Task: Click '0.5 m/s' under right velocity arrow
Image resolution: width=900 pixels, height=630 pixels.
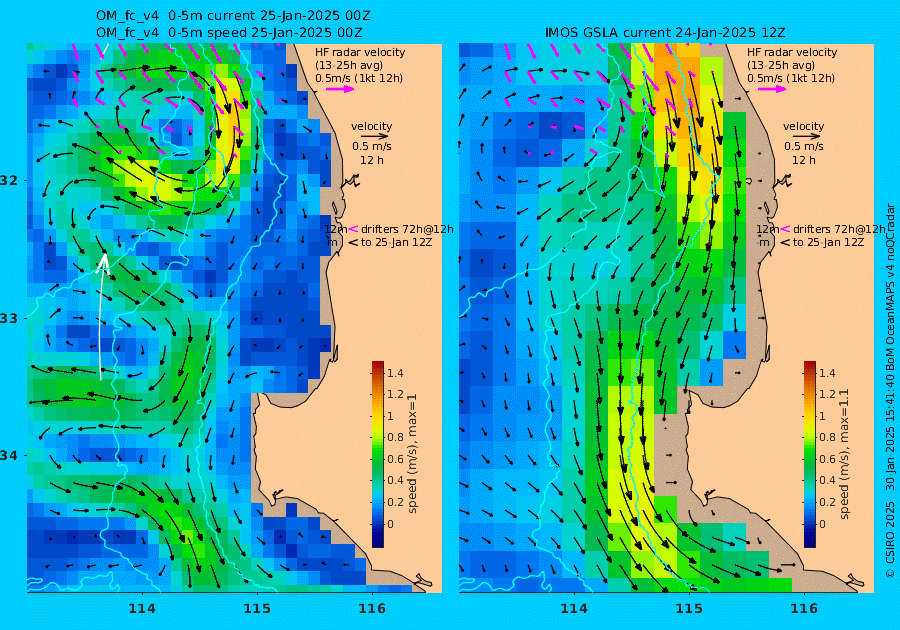Action: 804,146
